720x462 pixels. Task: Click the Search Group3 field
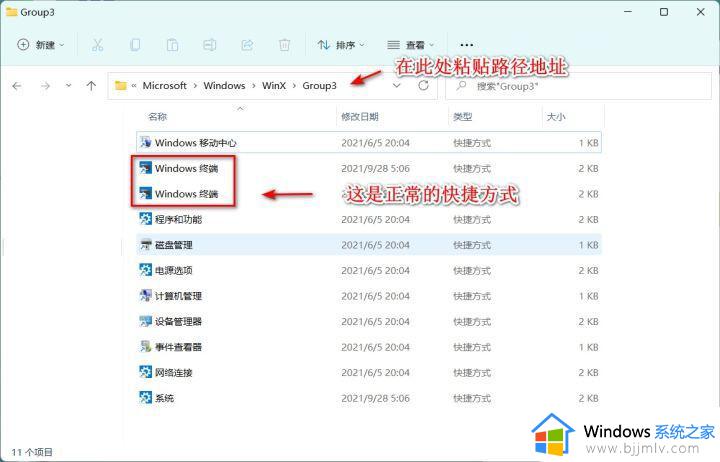click(579, 86)
